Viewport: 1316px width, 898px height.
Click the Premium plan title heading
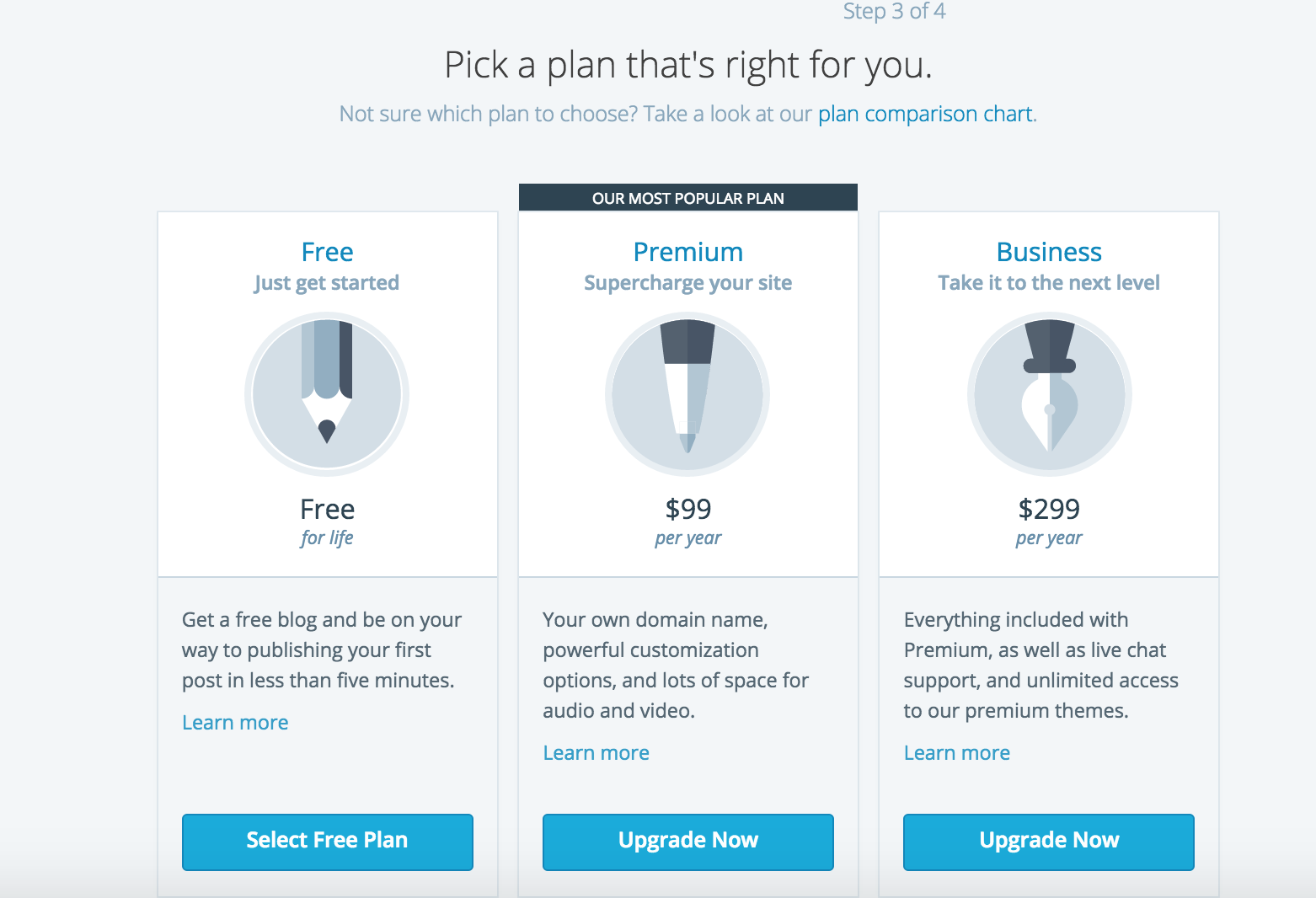687,252
